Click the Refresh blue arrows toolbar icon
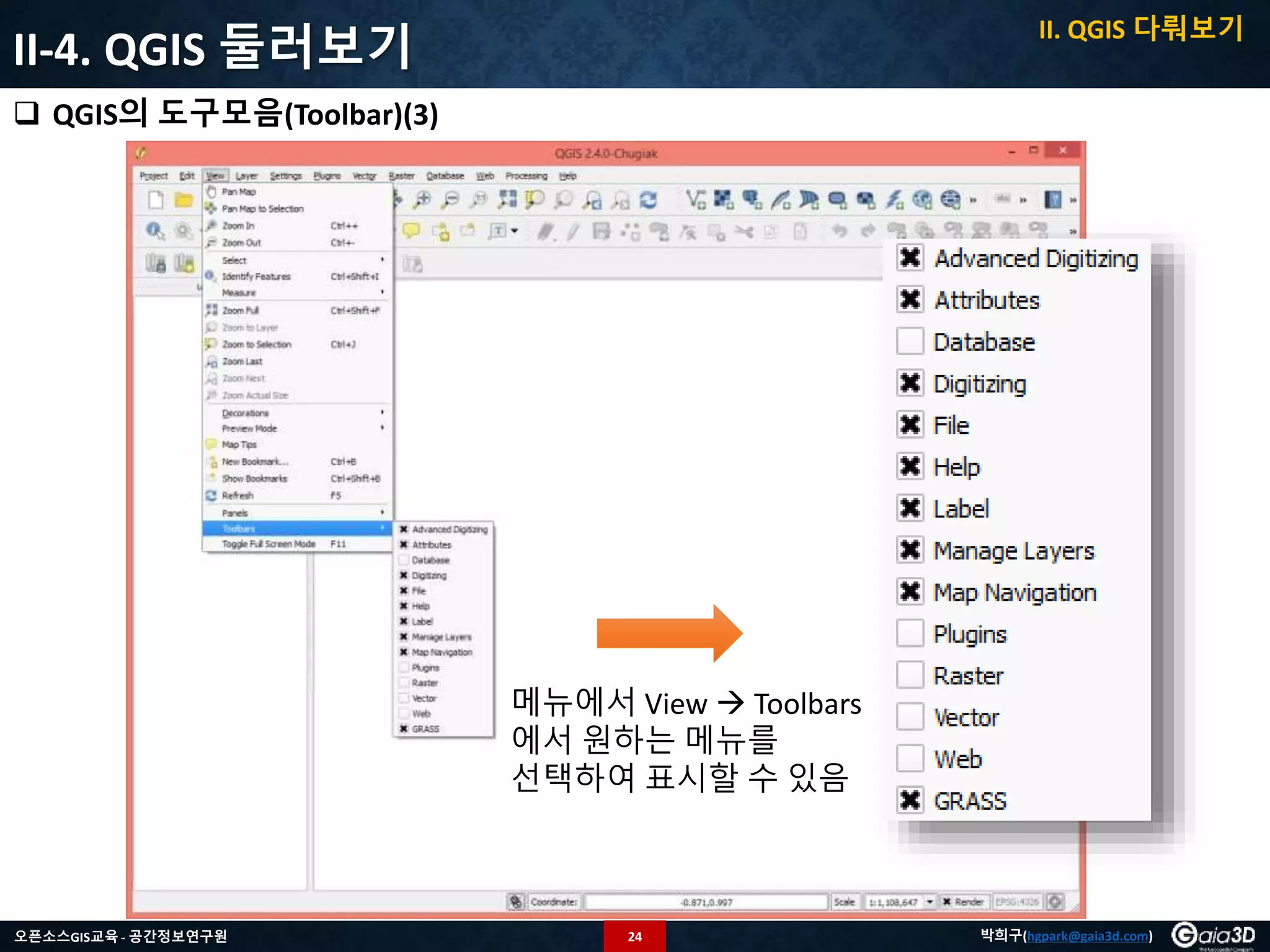 649,200
